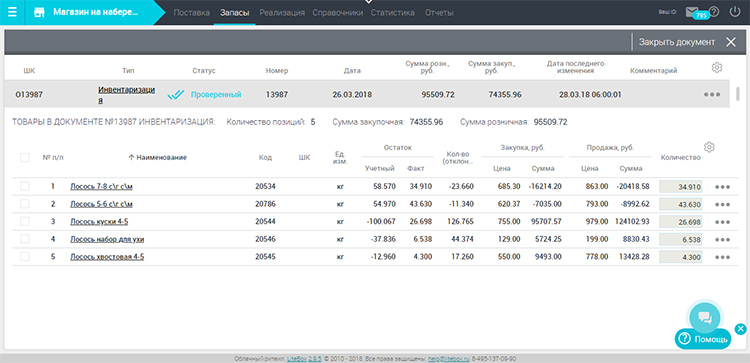
Task: Open the help question mark icon in header
Action: 714,11
